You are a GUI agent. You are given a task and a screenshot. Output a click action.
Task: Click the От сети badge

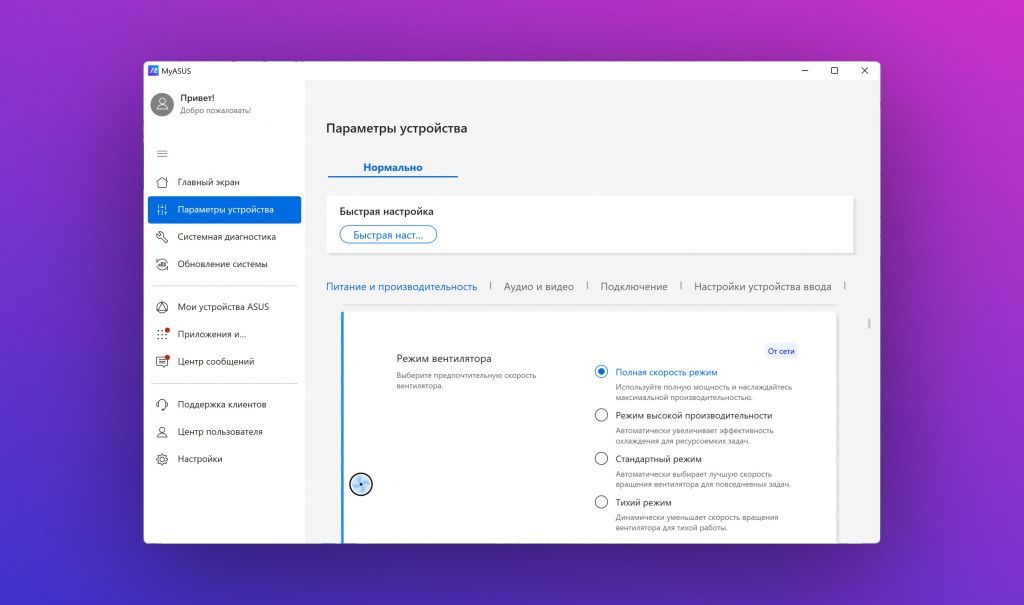[x=780, y=352]
